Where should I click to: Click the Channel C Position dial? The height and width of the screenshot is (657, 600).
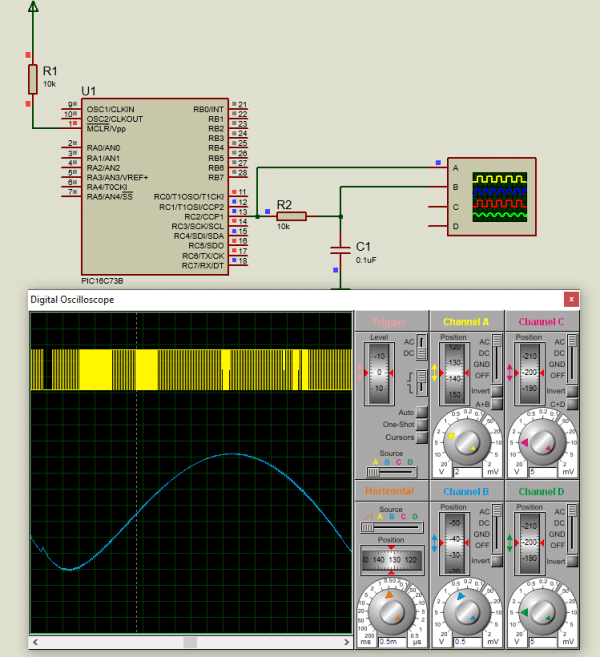[529, 373]
